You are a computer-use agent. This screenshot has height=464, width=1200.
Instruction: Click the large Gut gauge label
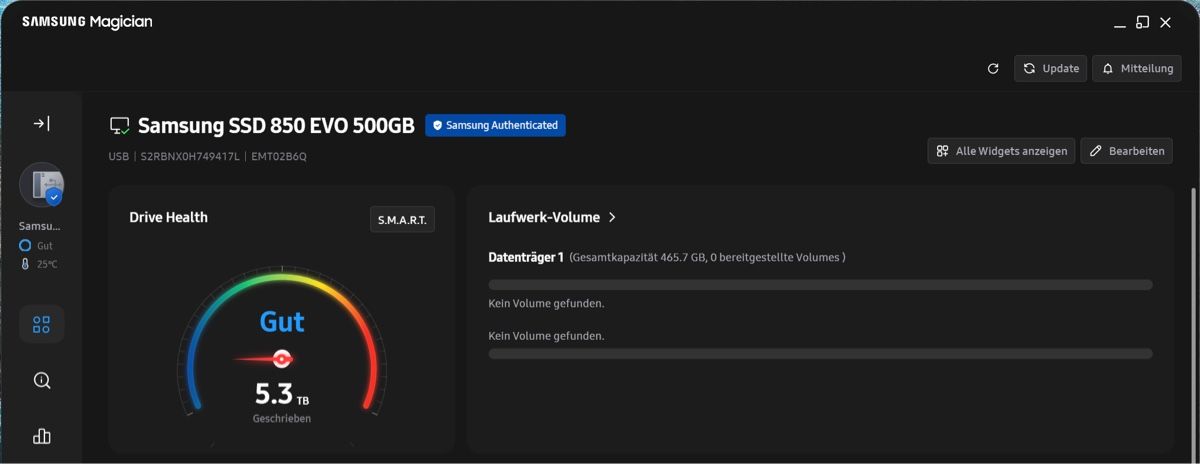[282, 322]
